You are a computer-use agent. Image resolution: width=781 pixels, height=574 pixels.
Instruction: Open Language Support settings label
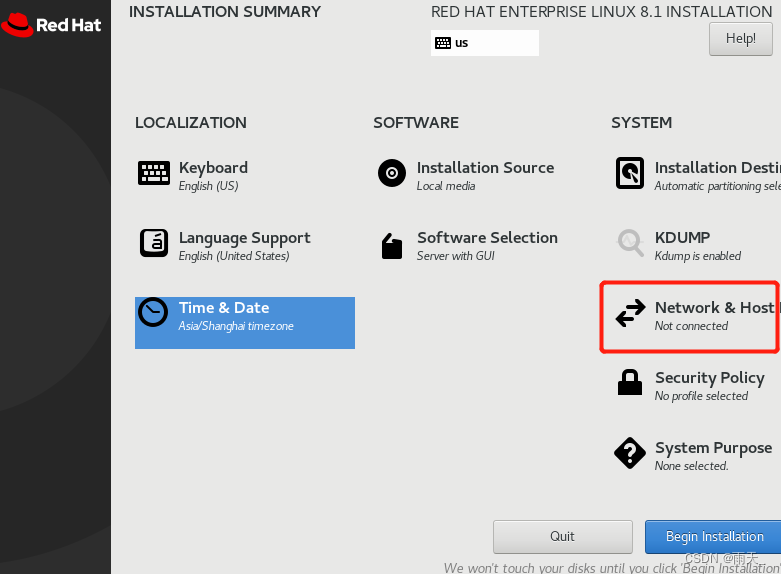click(x=245, y=238)
